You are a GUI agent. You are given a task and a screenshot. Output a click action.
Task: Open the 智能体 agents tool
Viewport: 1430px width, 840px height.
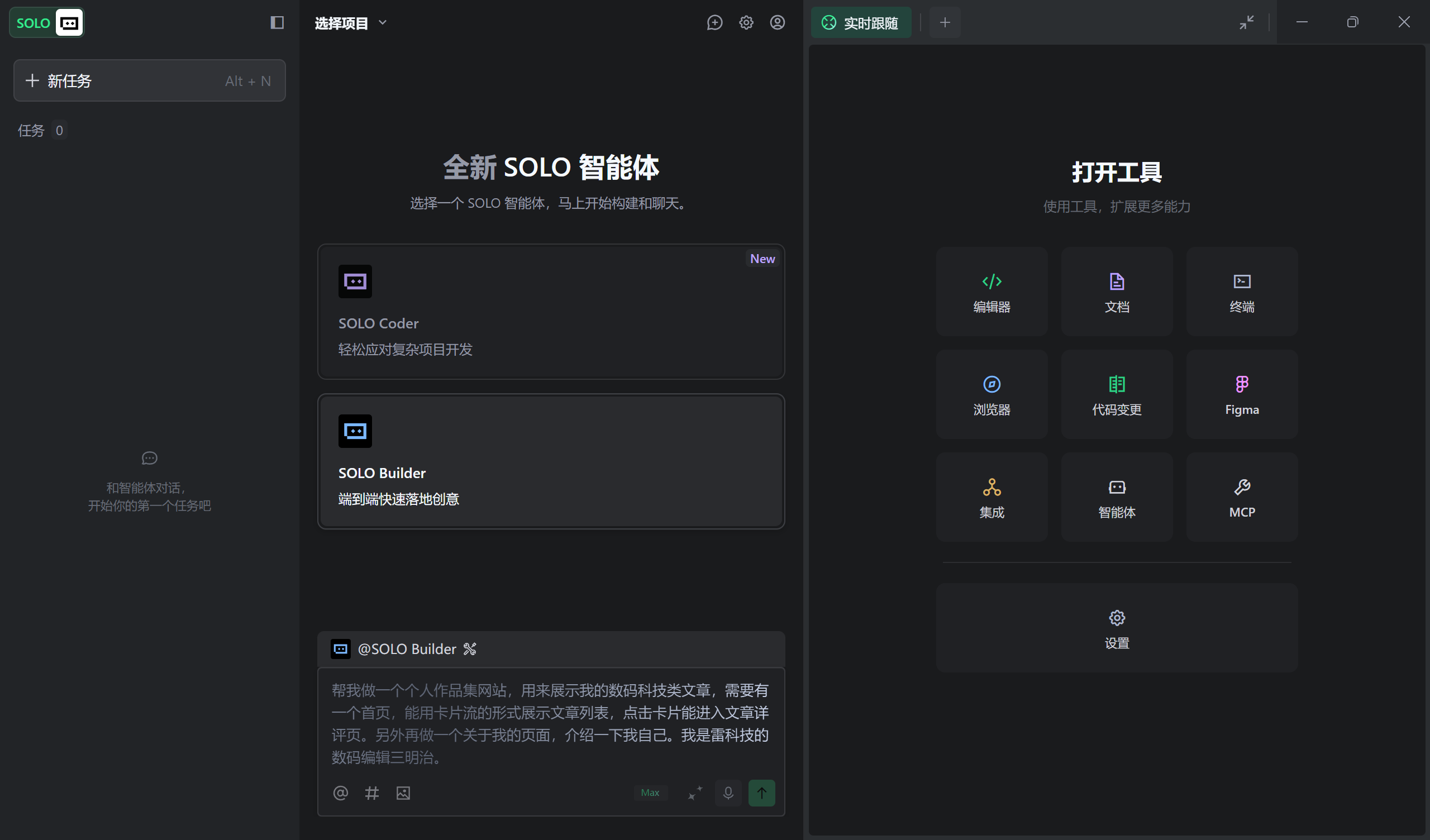(1116, 497)
